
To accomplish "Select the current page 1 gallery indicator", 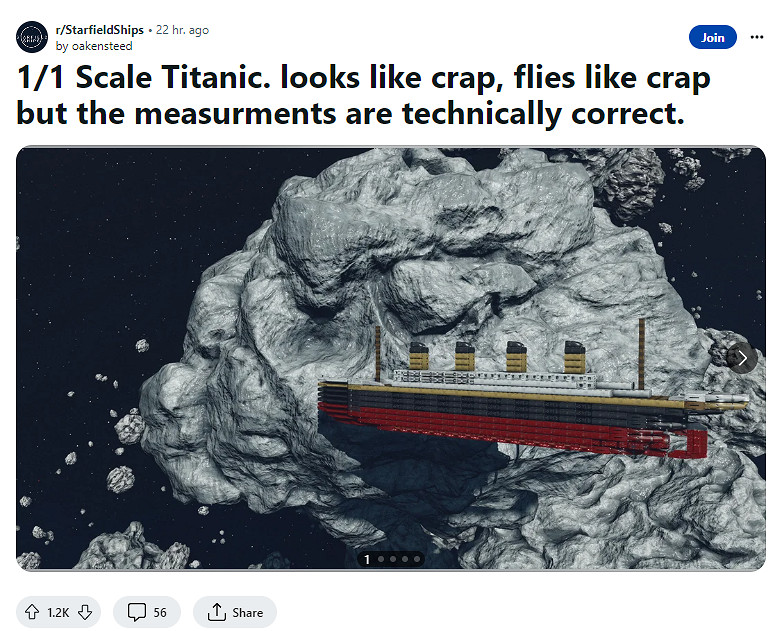I will 367,559.
